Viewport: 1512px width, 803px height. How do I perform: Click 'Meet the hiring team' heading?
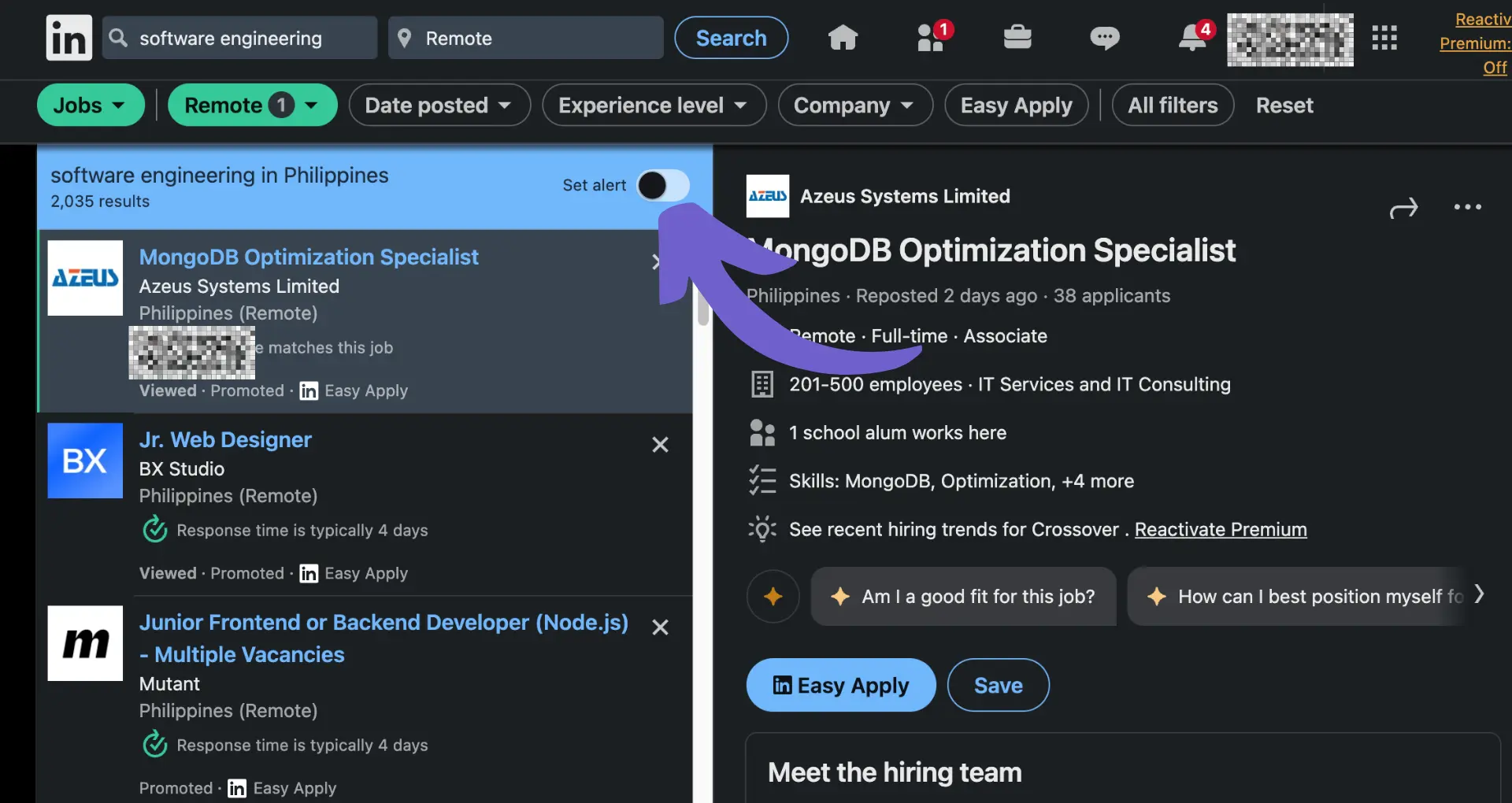click(895, 772)
